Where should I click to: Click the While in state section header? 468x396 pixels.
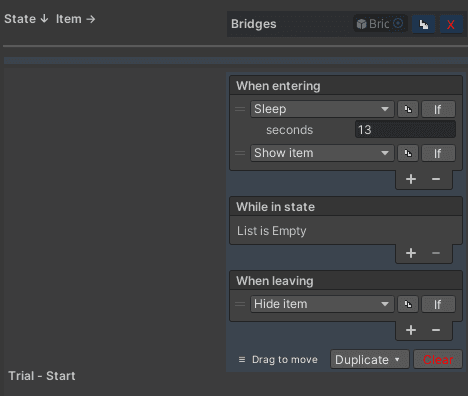[x=346, y=207]
